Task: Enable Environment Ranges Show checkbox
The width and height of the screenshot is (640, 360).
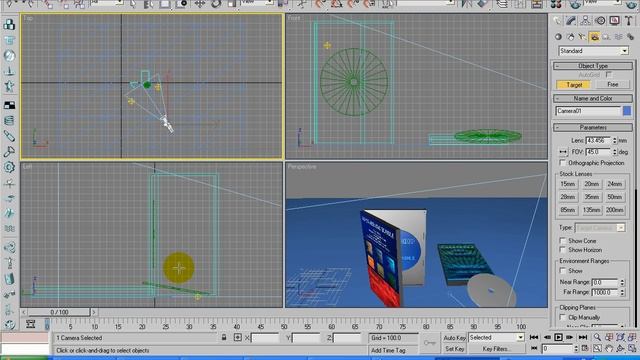Action: point(563,271)
